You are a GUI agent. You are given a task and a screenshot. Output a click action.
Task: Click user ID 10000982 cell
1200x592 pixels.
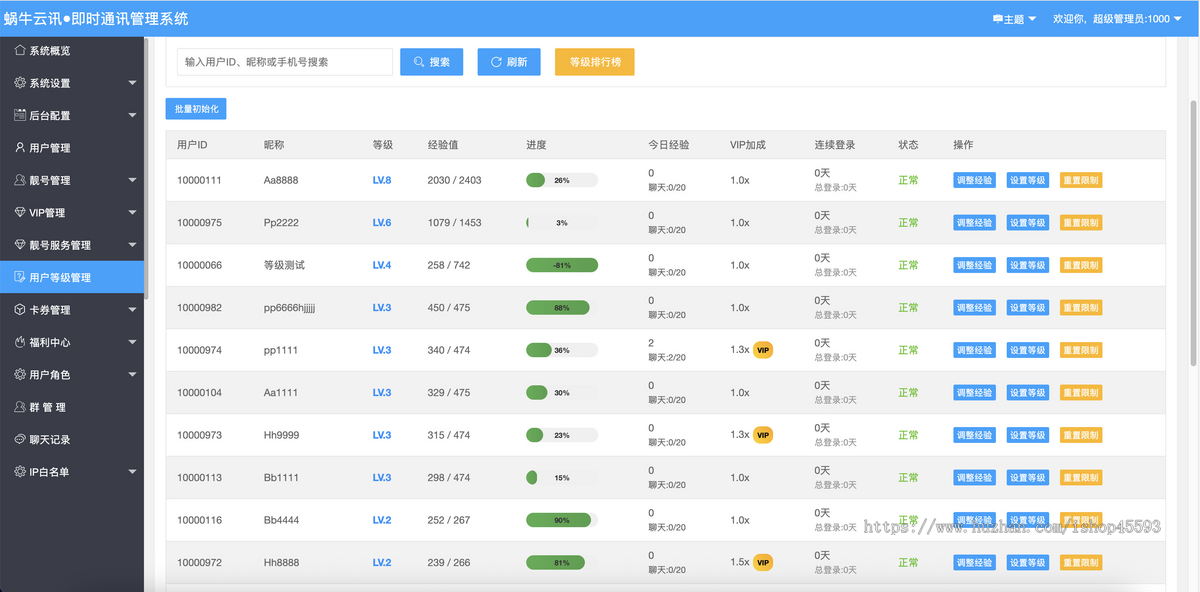[x=199, y=308]
